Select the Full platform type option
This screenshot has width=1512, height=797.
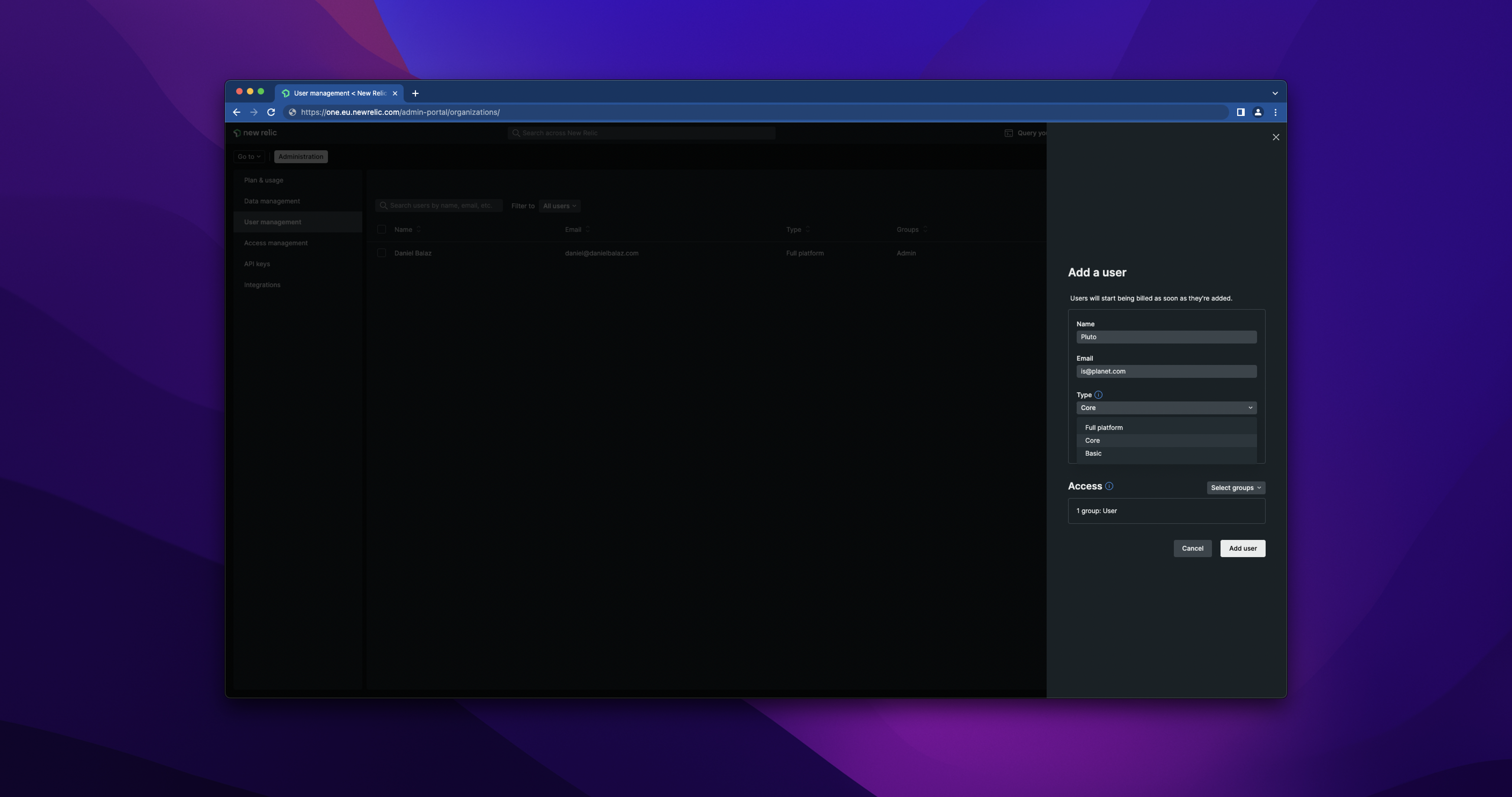coord(1104,428)
